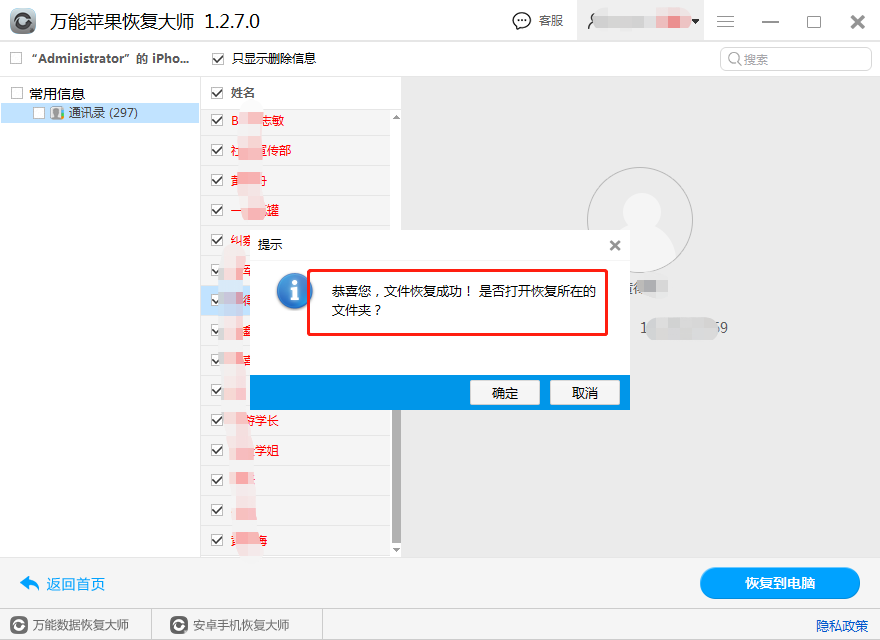Focus the 搜索 search field

(795, 59)
